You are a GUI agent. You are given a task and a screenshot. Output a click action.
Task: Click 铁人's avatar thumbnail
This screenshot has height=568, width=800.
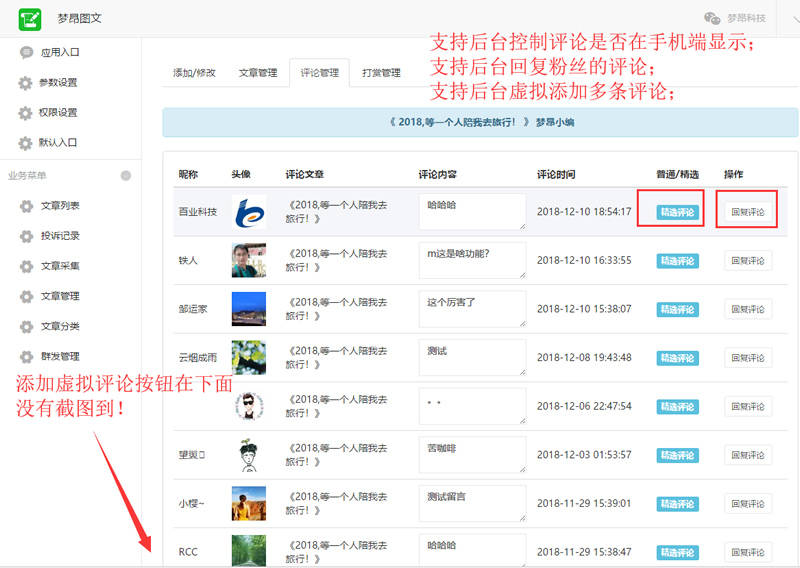coord(249,260)
